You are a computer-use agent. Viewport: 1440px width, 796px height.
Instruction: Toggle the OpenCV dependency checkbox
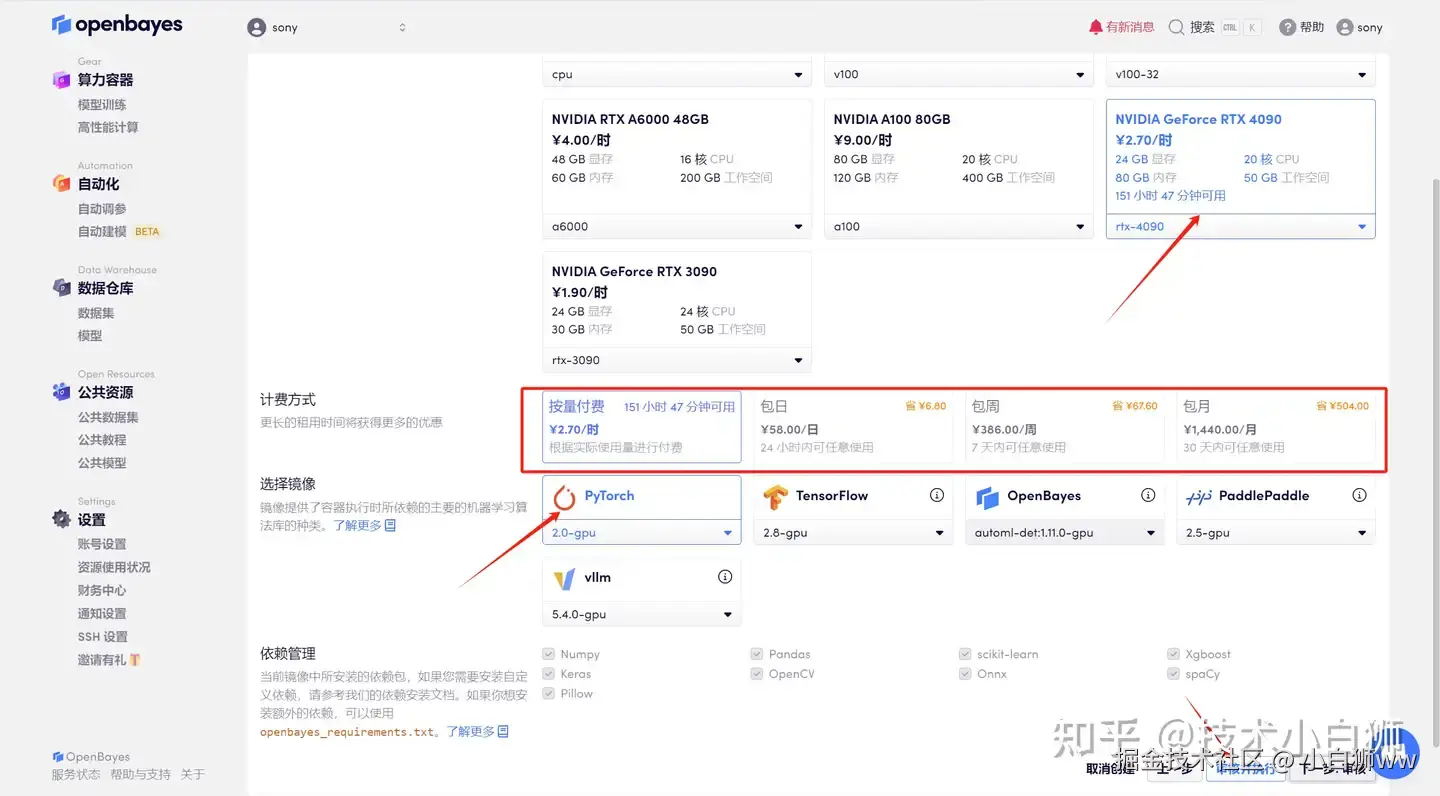coord(756,674)
